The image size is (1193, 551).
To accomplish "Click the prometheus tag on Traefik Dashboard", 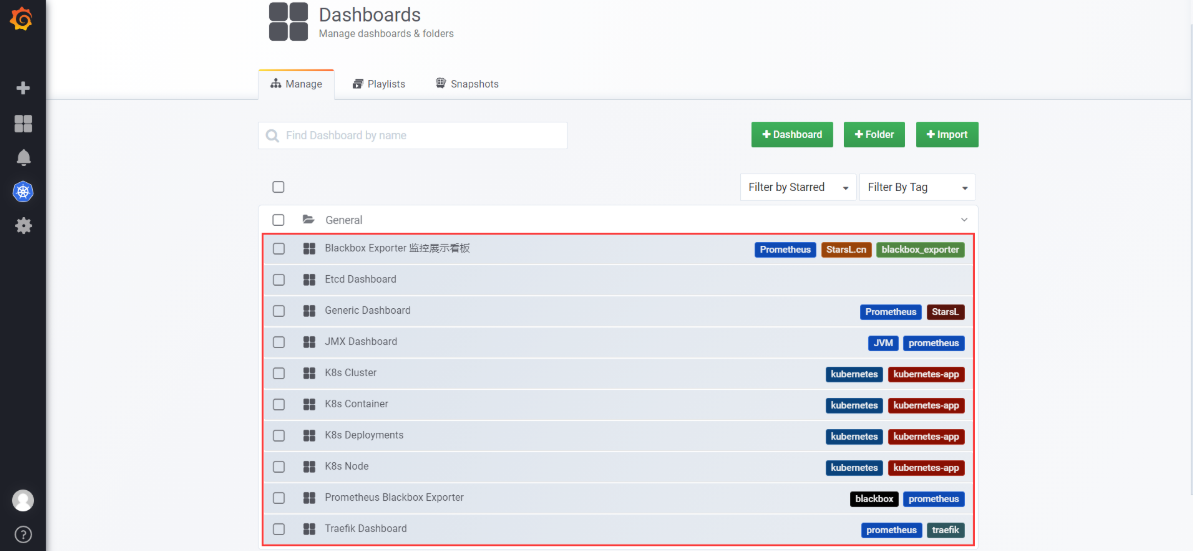I will [892, 530].
